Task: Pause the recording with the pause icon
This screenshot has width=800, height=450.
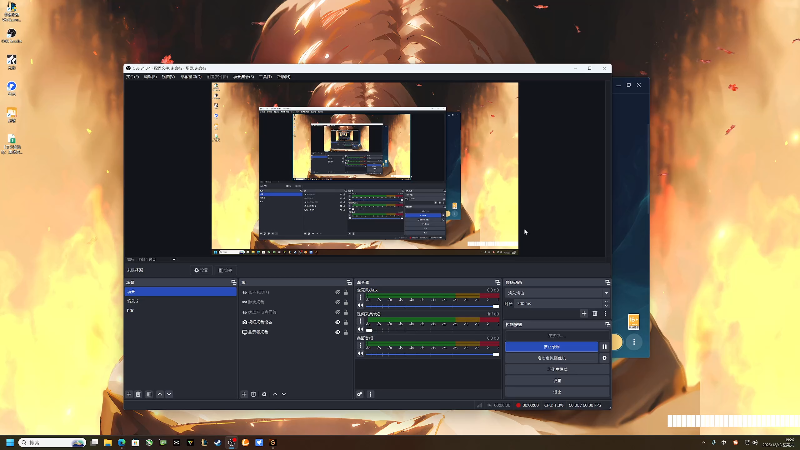Action: pos(605,347)
